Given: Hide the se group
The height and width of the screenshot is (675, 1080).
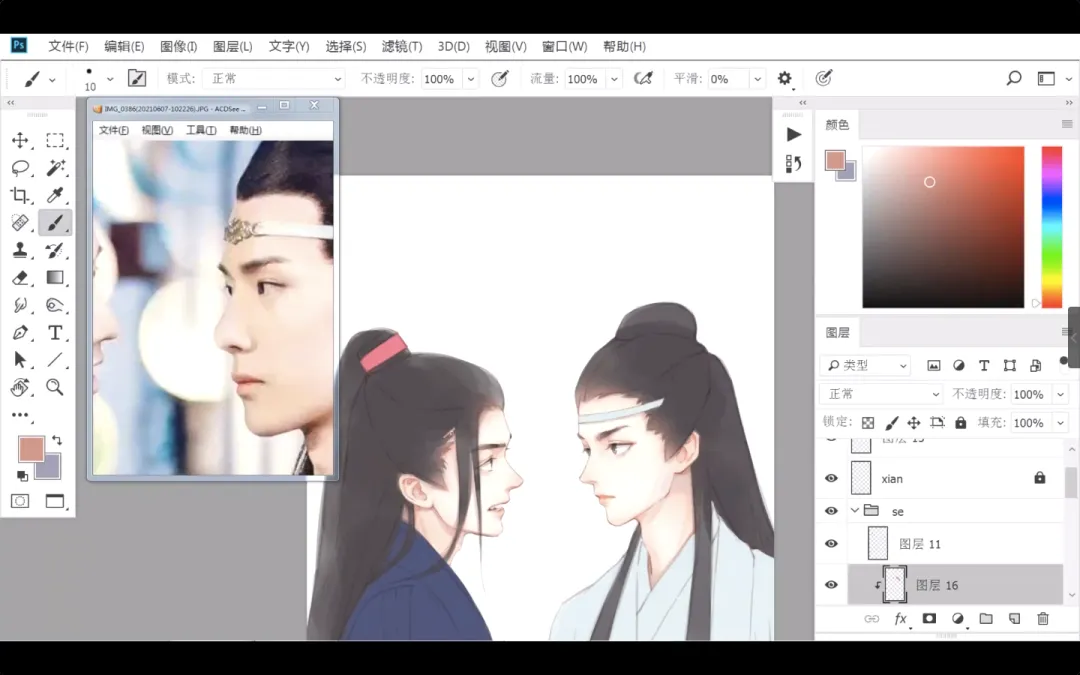Looking at the screenshot, I should pyautogui.click(x=831, y=510).
